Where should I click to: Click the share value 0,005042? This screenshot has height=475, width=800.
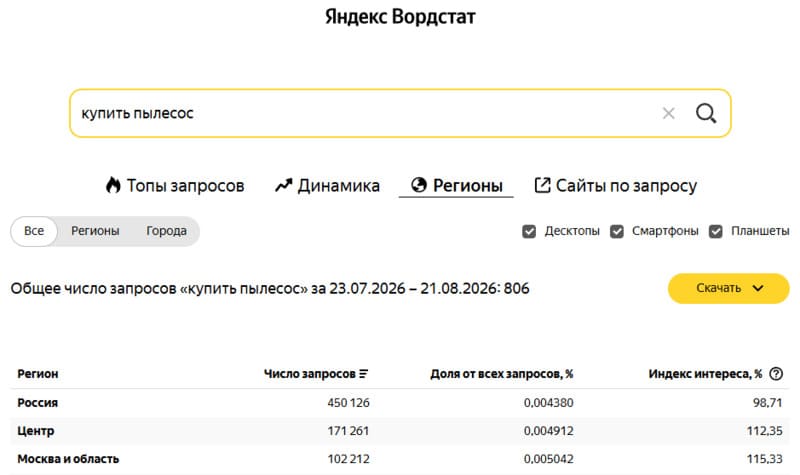click(x=548, y=459)
